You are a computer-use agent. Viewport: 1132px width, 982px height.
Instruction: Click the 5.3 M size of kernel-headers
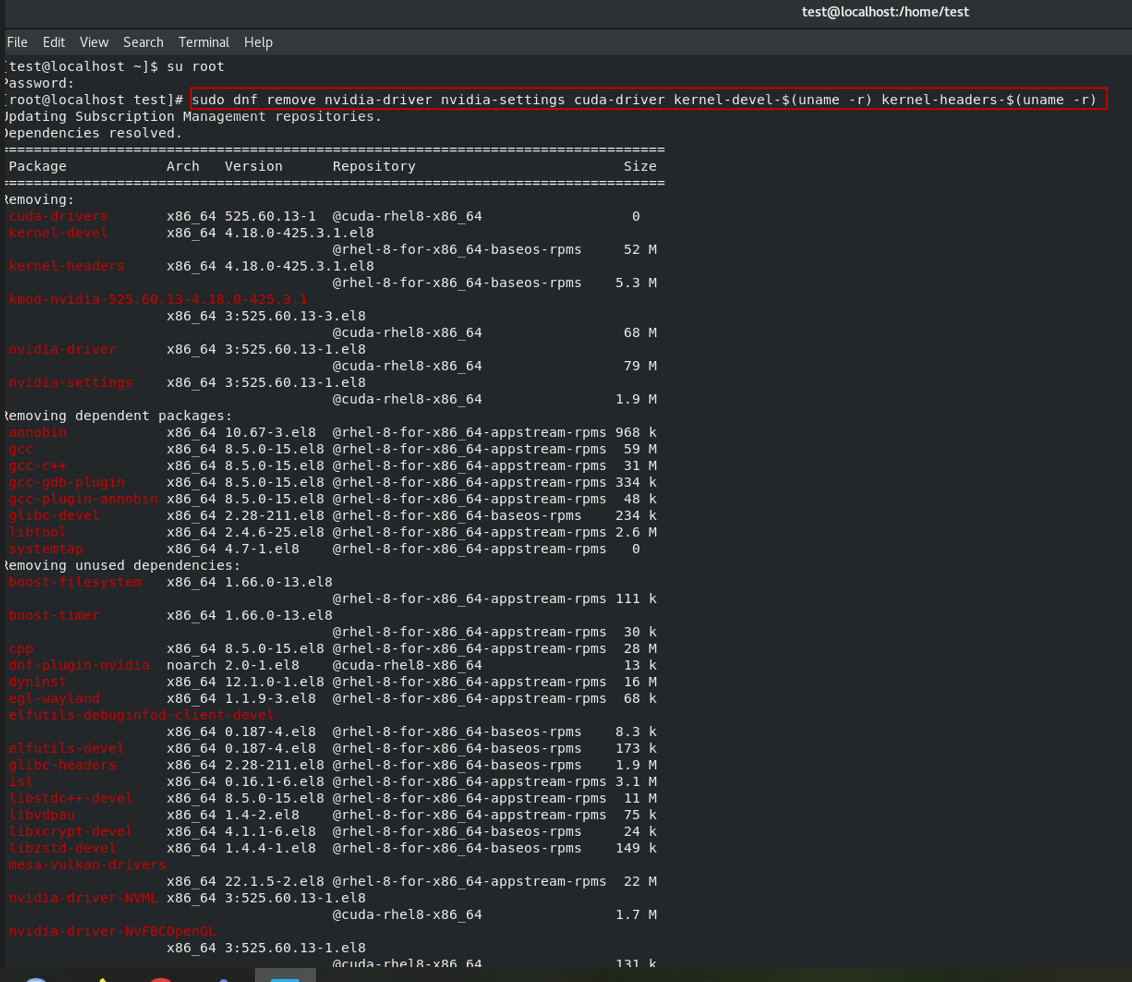pos(636,282)
